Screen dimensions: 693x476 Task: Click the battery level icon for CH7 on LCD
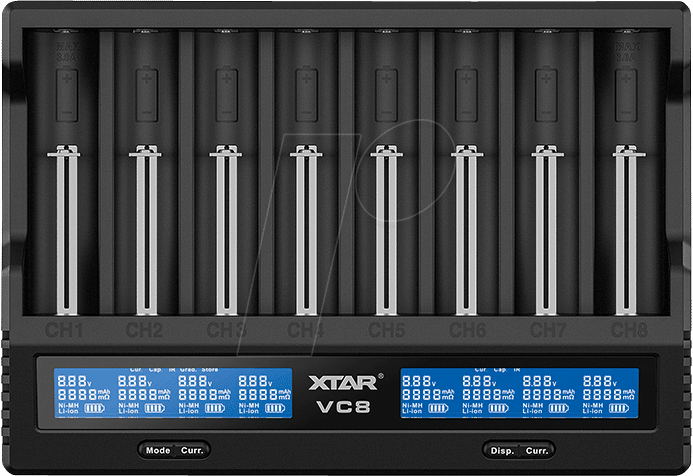[559, 407]
